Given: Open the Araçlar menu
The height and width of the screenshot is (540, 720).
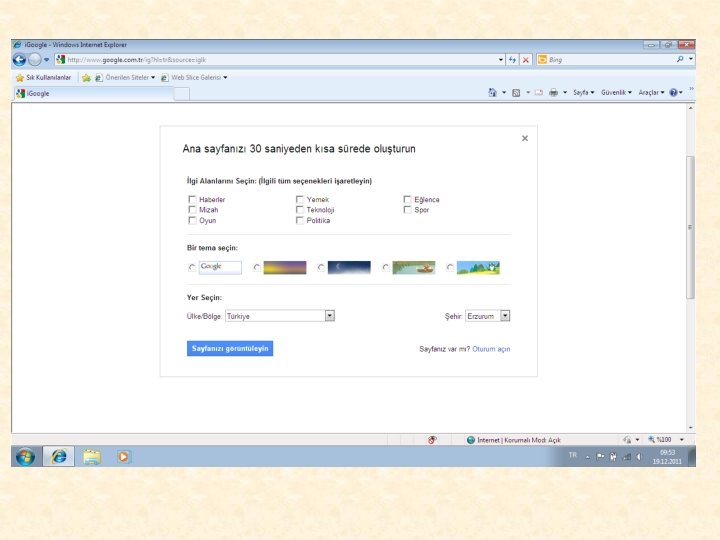Looking at the screenshot, I should (651, 93).
